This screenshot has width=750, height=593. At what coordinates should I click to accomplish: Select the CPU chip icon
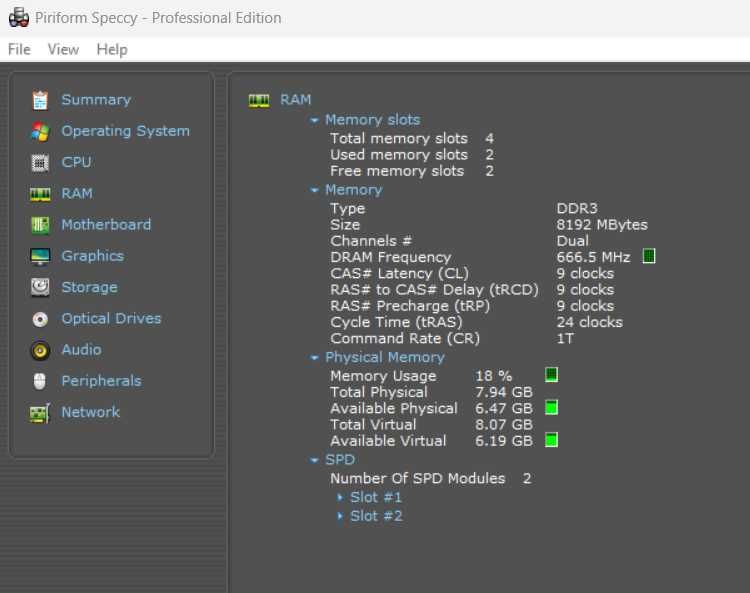click(40, 162)
